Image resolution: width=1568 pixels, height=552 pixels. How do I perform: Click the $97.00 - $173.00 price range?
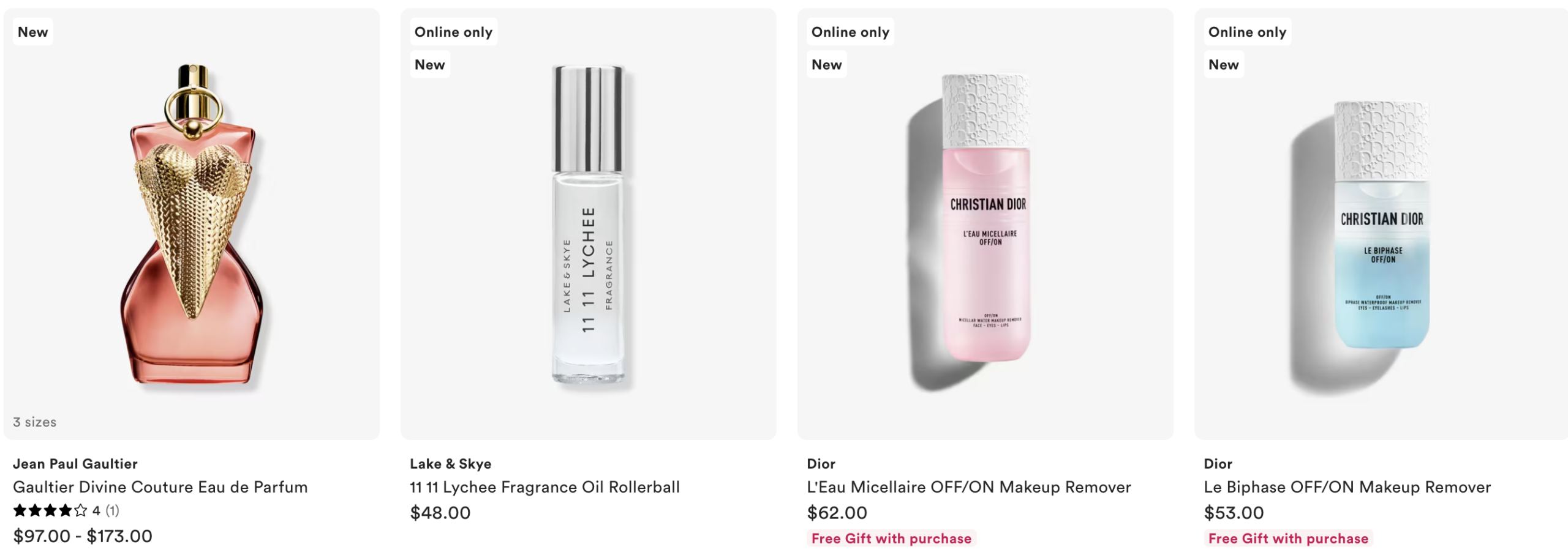(x=83, y=537)
